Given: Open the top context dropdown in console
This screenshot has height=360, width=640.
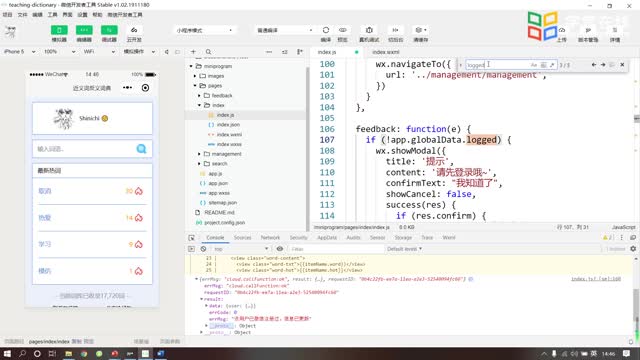Looking at the screenshot, I should pos(241,249).
